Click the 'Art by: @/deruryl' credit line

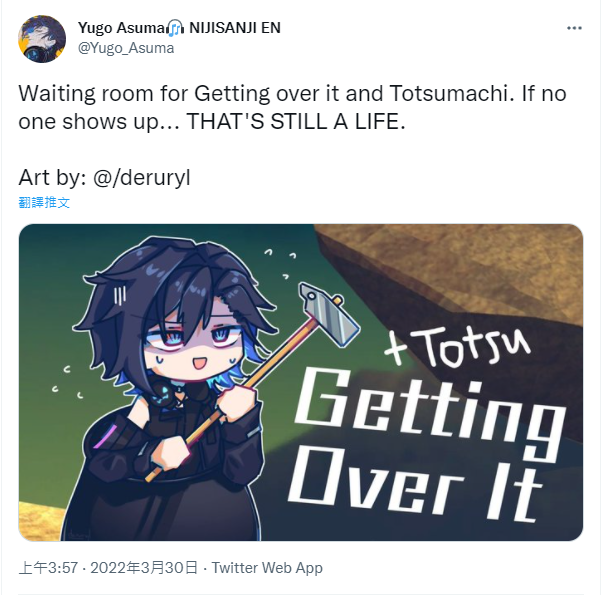click(x=104, y=178)
